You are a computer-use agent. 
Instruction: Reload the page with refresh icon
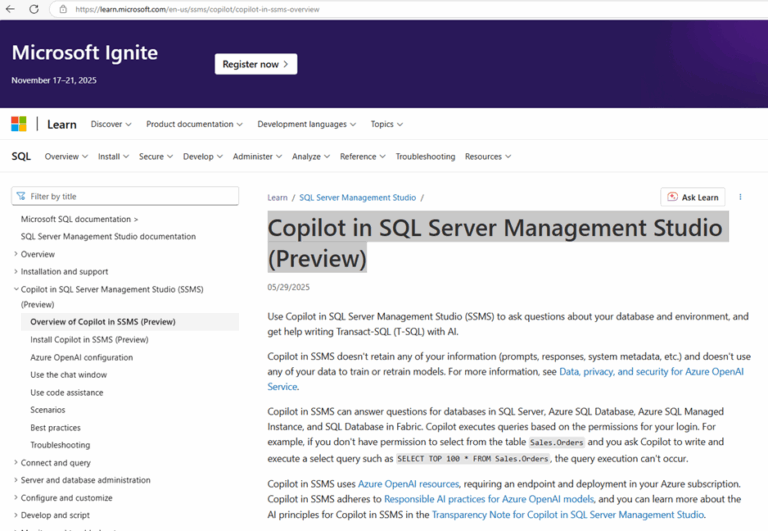pos(34,9)
